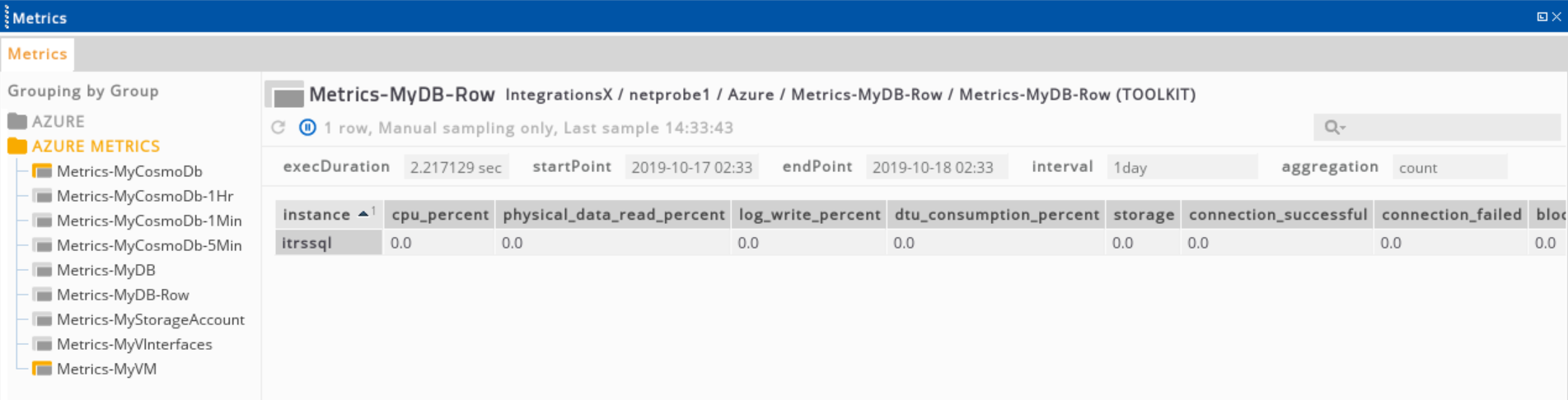This screenshot has height=400, width=1568.
Task: Select Metrics-MyDB-Row in tree
Action: pos(123,295)
